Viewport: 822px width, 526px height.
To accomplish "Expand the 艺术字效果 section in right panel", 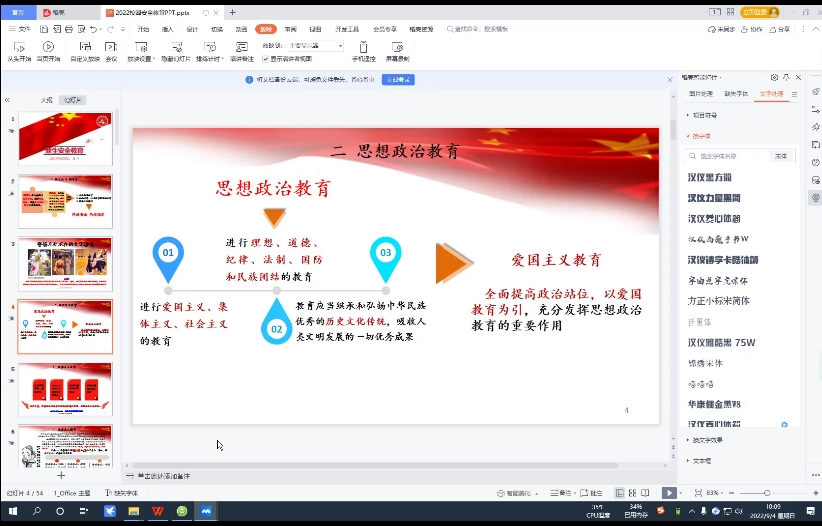I will click(706, 440).
